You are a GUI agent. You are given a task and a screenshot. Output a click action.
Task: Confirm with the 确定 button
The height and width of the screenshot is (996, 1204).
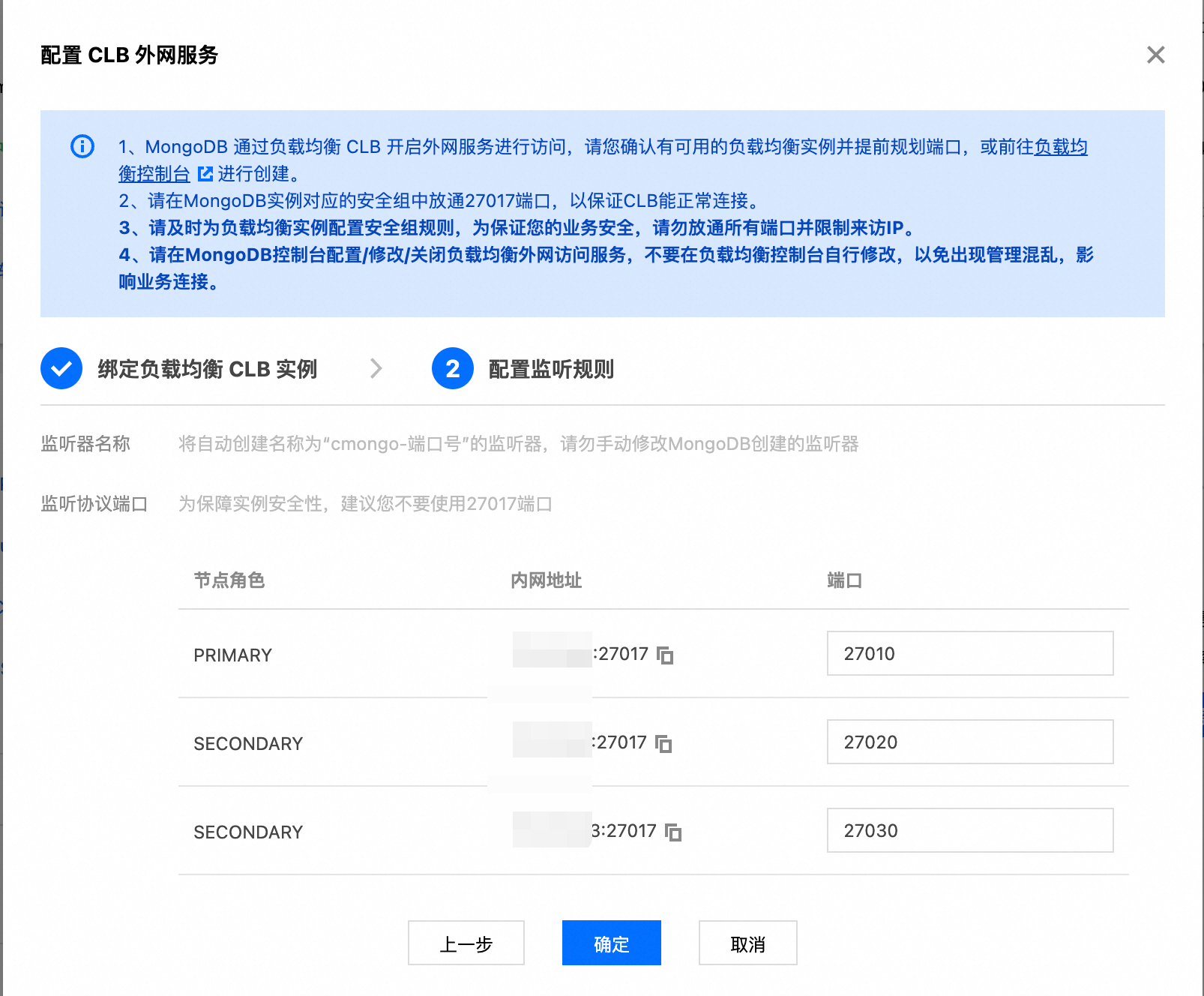[x=612, y=943]
